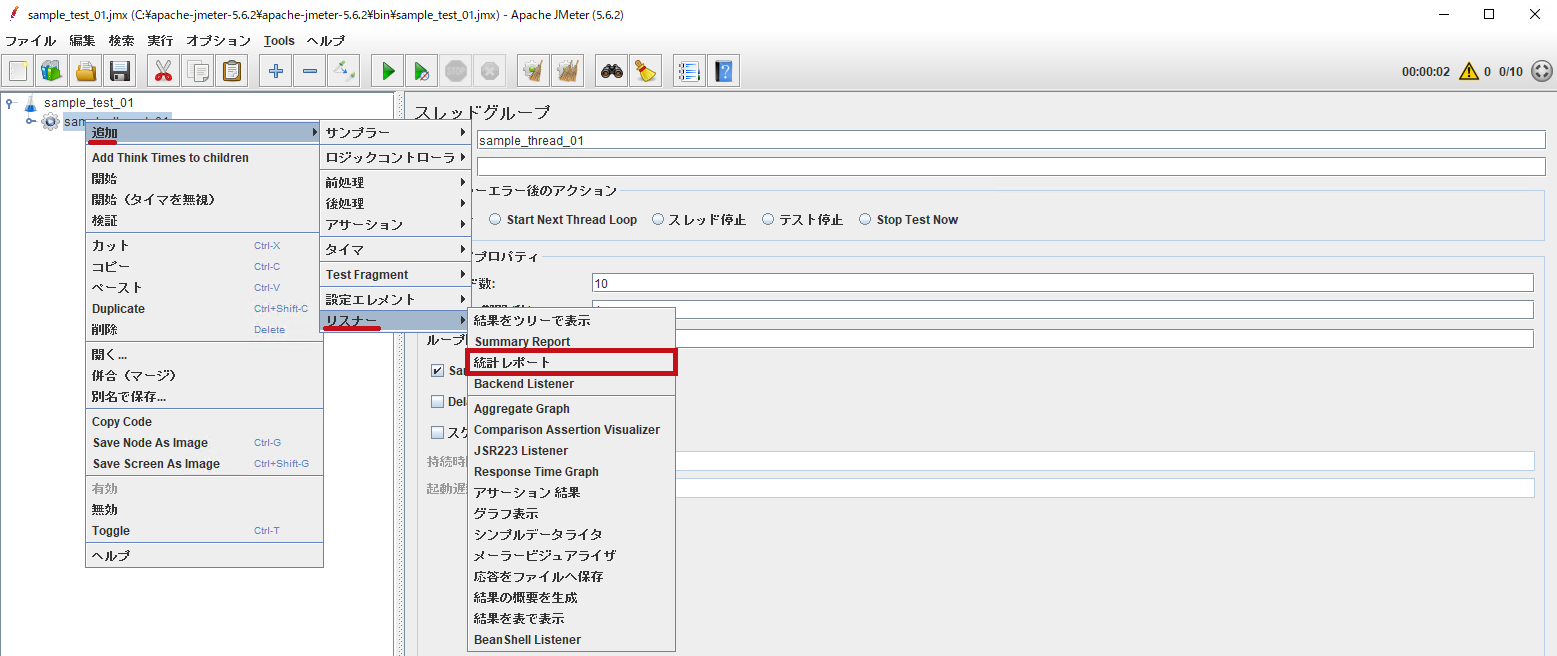Viewport: 1557px width, 656px height.
Task: Click the remote engines icon beside 0/10
Action: (x=1542, y=71)
